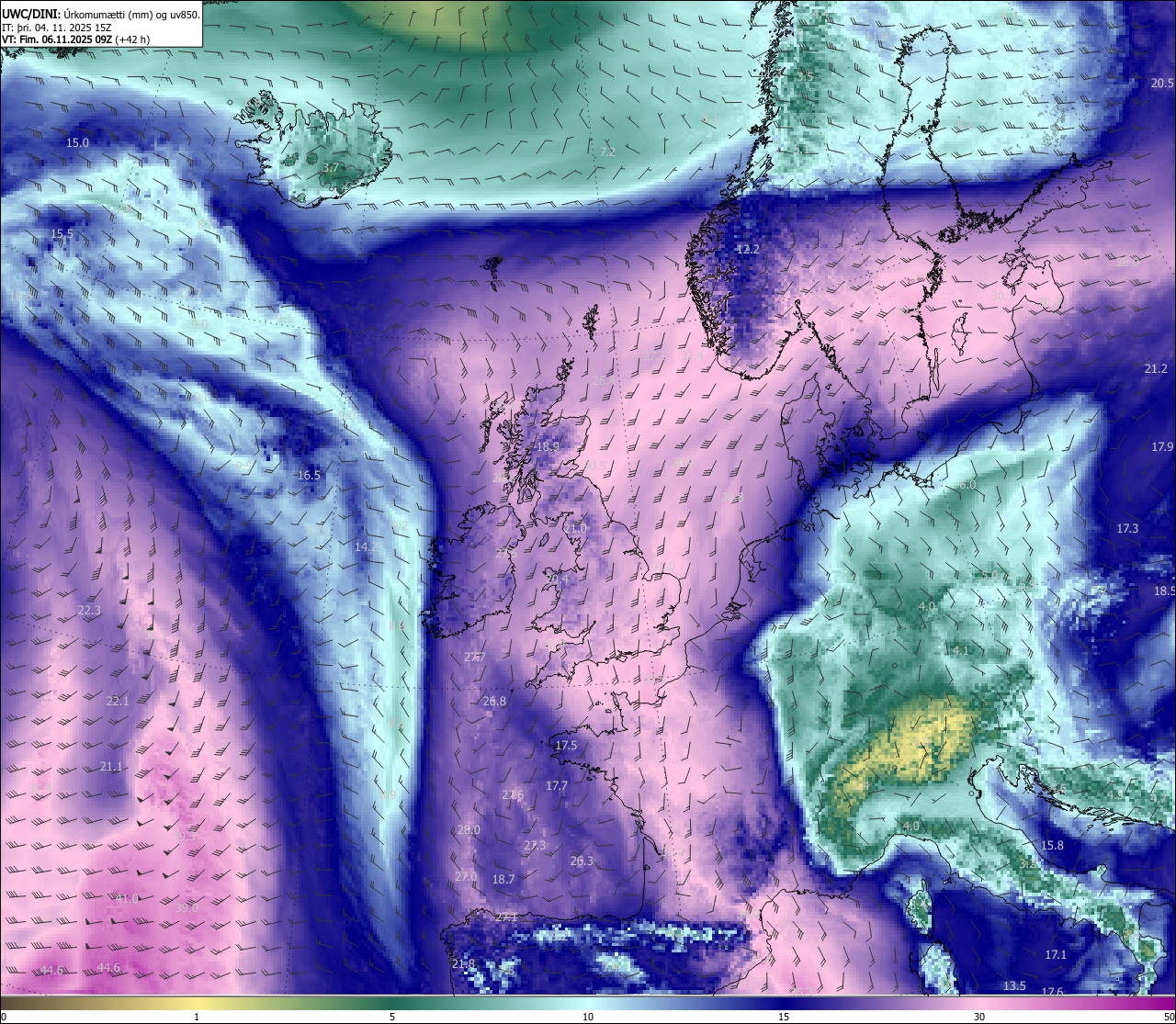Click the 3.7 value over Iceland
1176x1024 pixels.
click(332, 168)
